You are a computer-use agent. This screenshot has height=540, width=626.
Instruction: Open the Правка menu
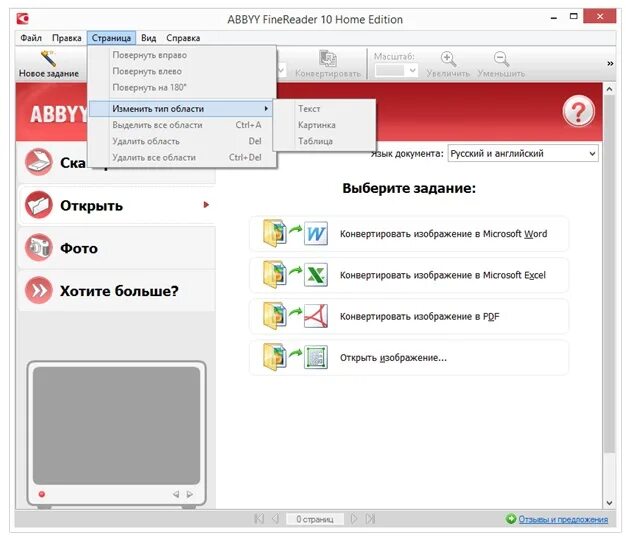point(66,38)
